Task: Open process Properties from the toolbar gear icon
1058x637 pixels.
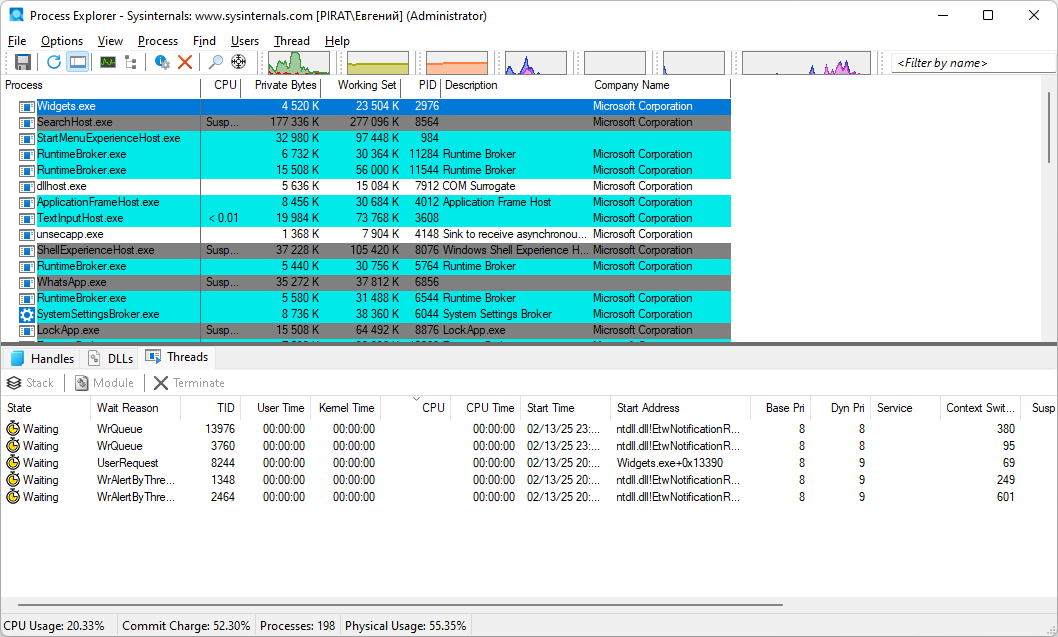Action: pyautogui.click(x=162, y=62)
